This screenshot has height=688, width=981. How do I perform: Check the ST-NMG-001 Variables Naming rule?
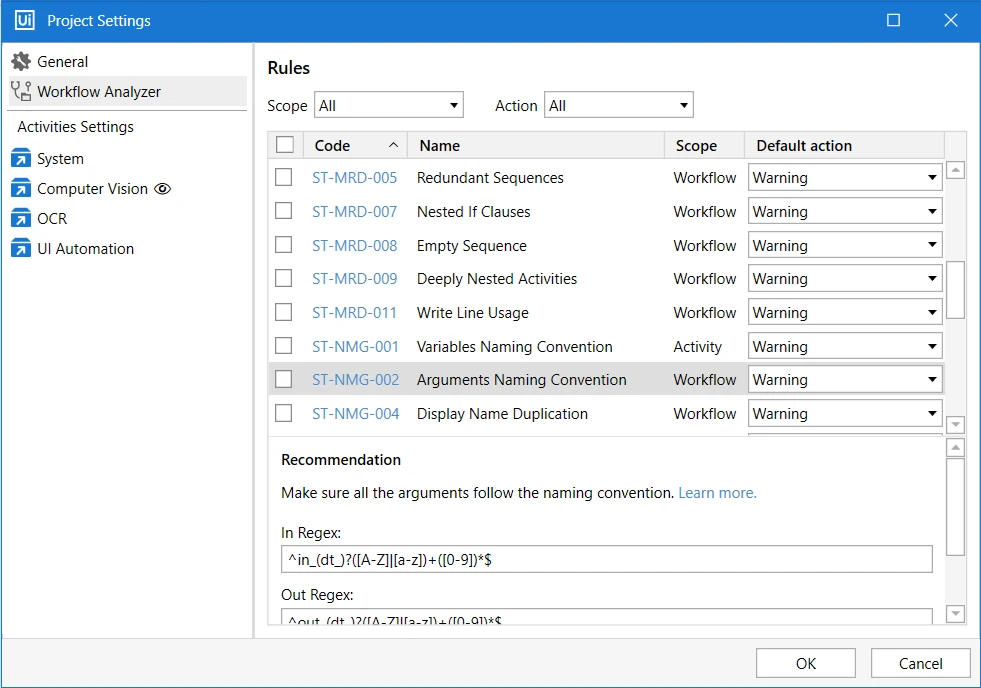coord(283,346)
